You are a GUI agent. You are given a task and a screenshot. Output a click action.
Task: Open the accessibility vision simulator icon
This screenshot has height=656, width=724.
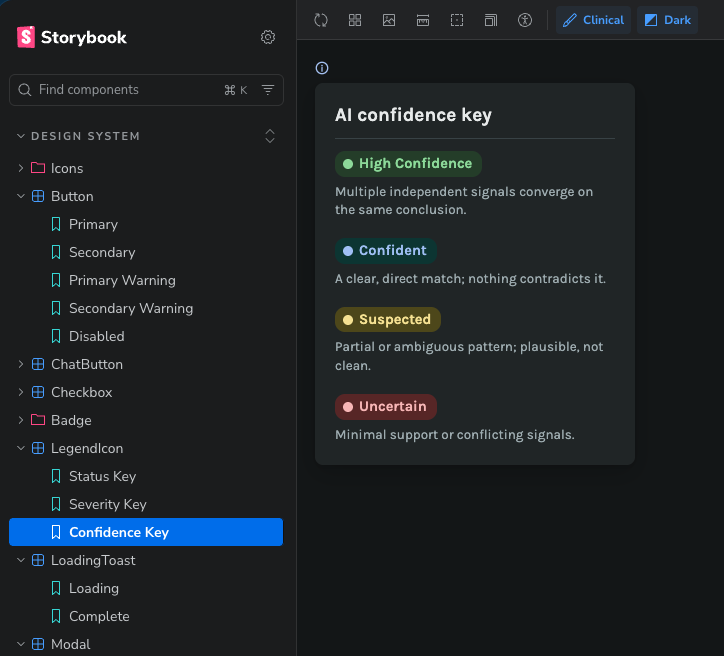(x=525, y=20)
